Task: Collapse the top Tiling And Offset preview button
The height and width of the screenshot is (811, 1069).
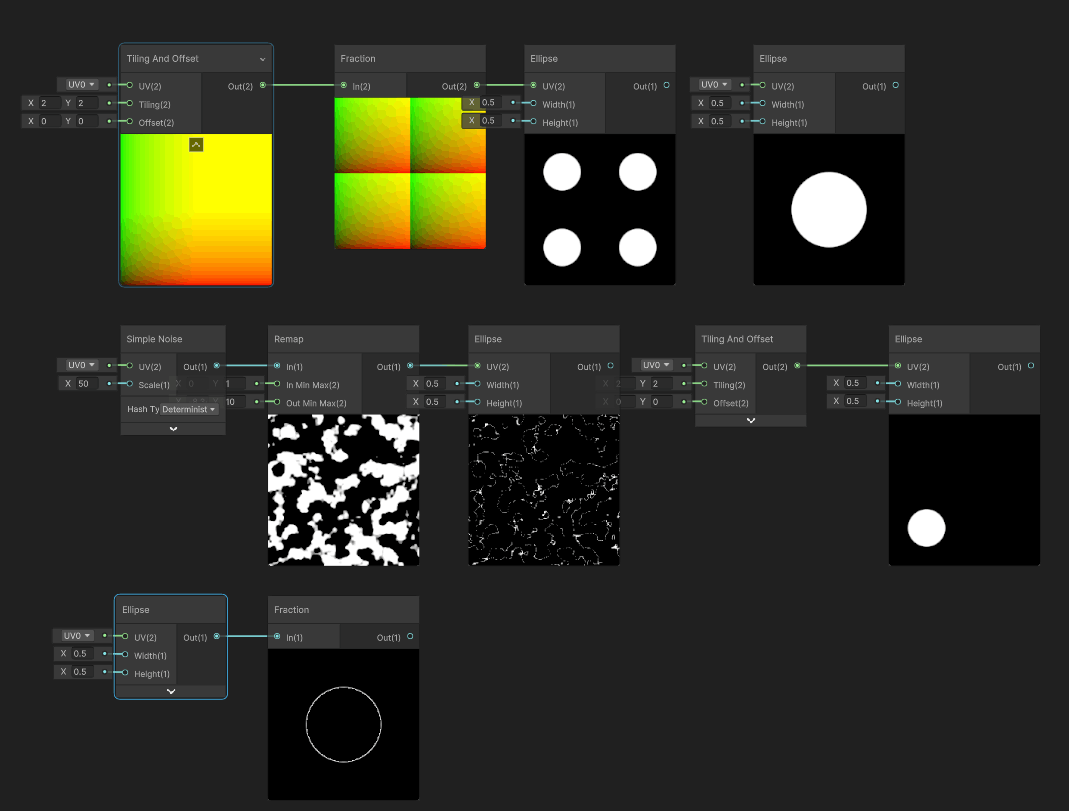Action: pos(196,144)
